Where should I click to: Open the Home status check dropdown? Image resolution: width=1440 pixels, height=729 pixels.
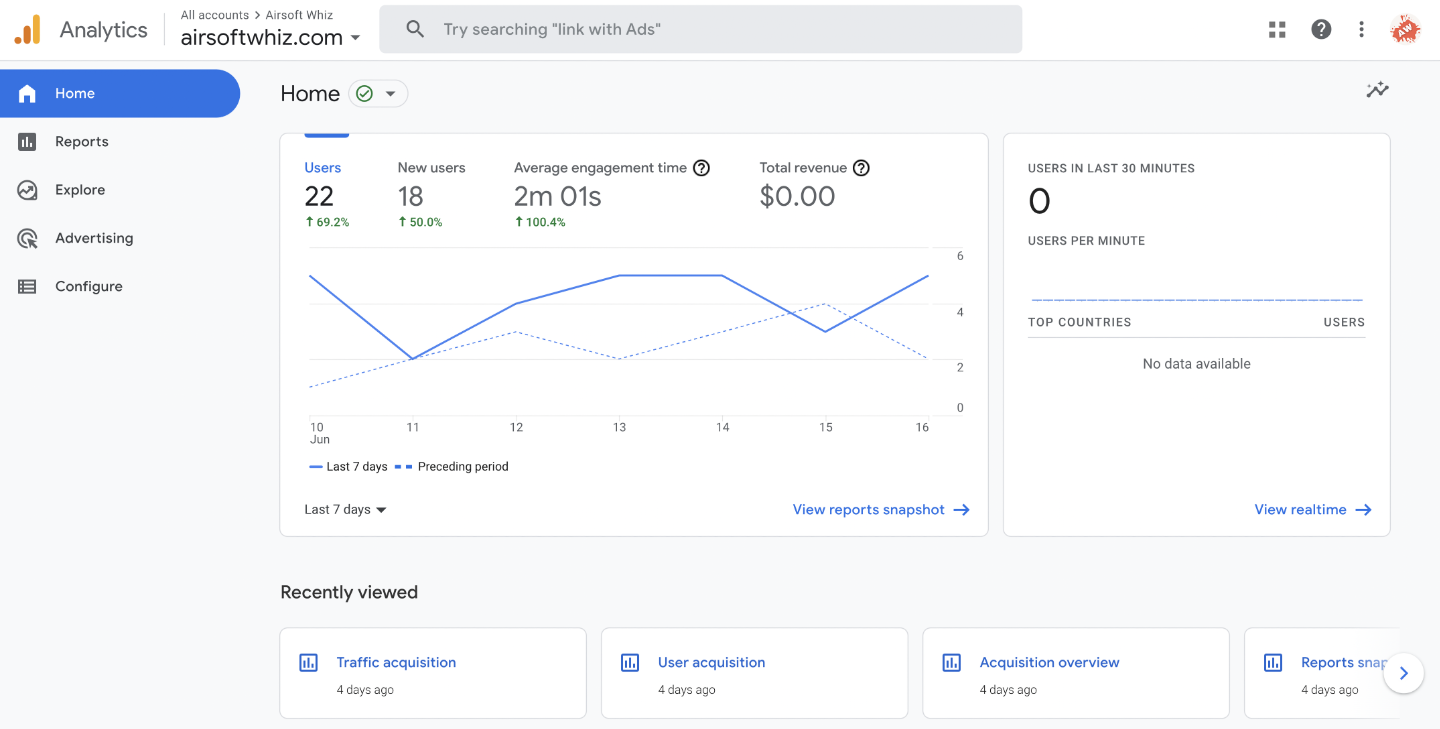coord(378,93)
